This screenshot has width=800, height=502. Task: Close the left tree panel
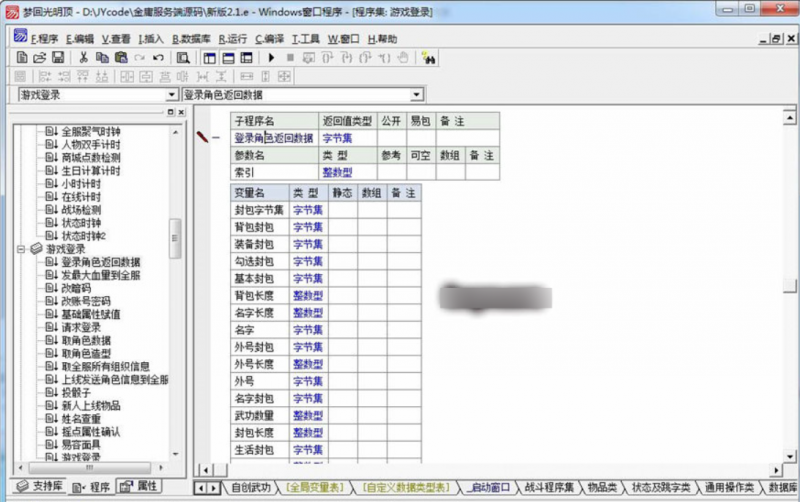pyautogui.click(x=181, y=112)
